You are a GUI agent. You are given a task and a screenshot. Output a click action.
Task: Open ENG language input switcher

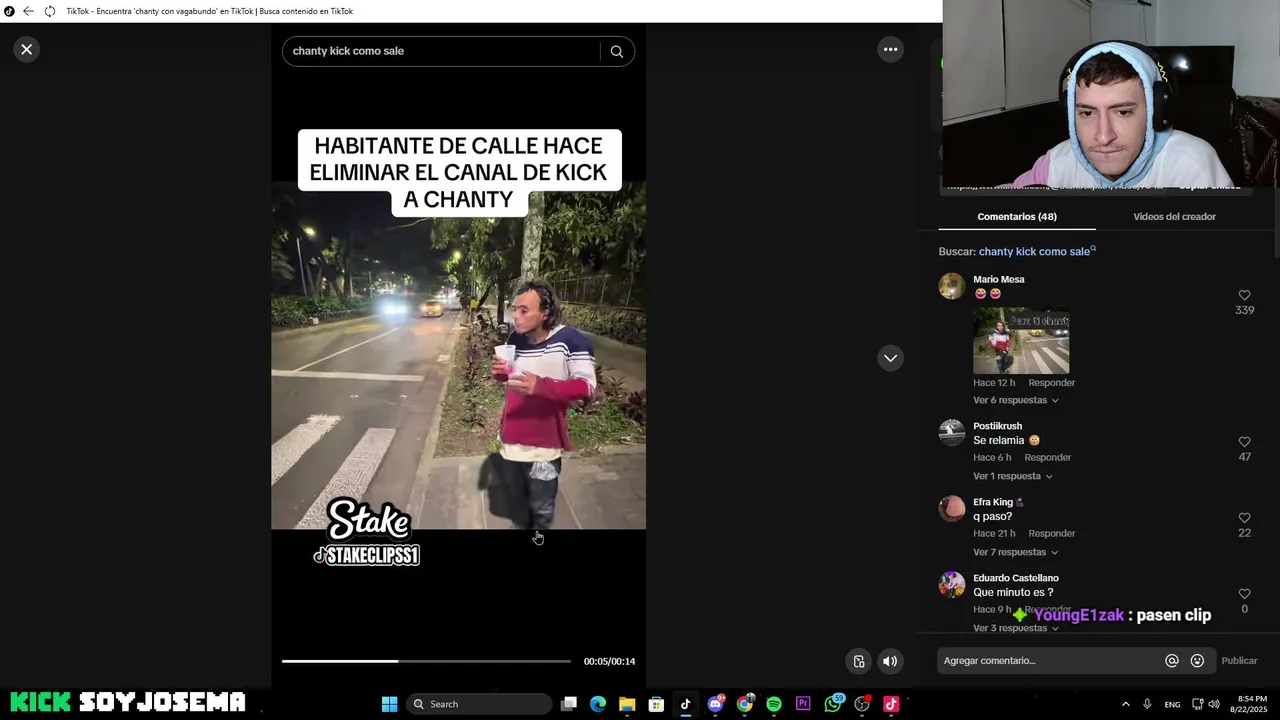coord(1172,704)
